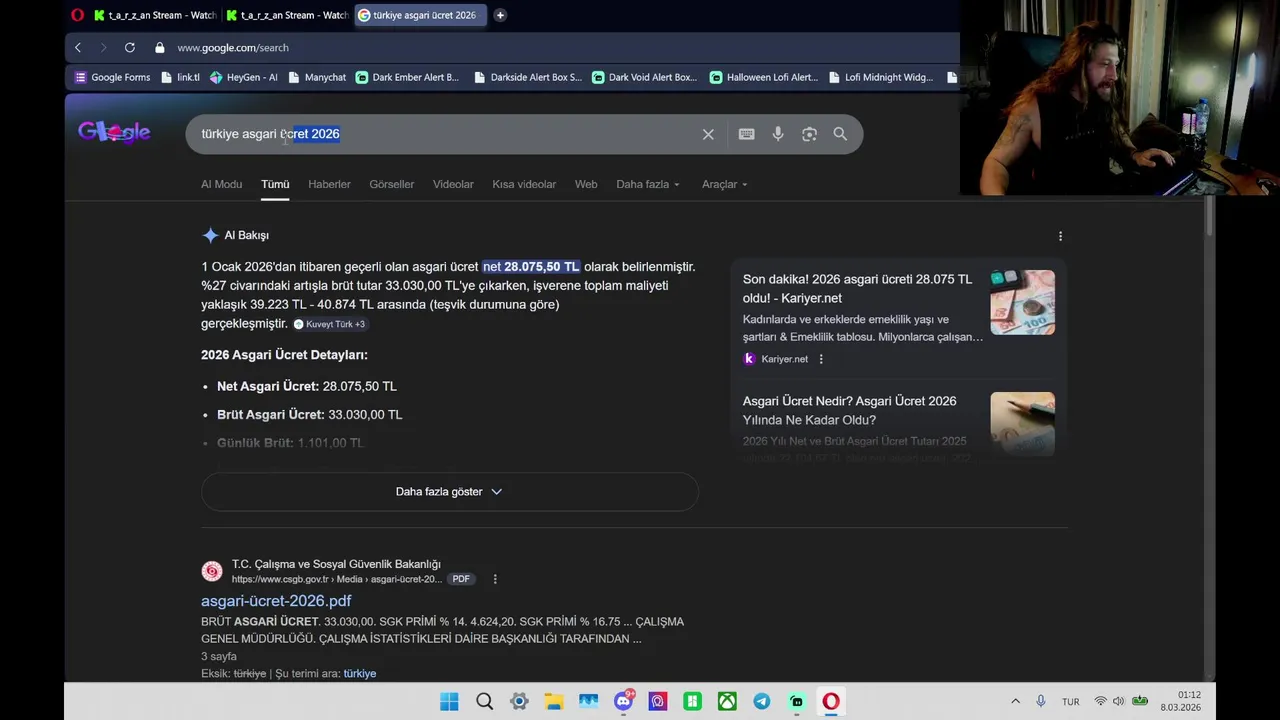Open the Halloween Lofi Alert bookmark

coord(763,77)
